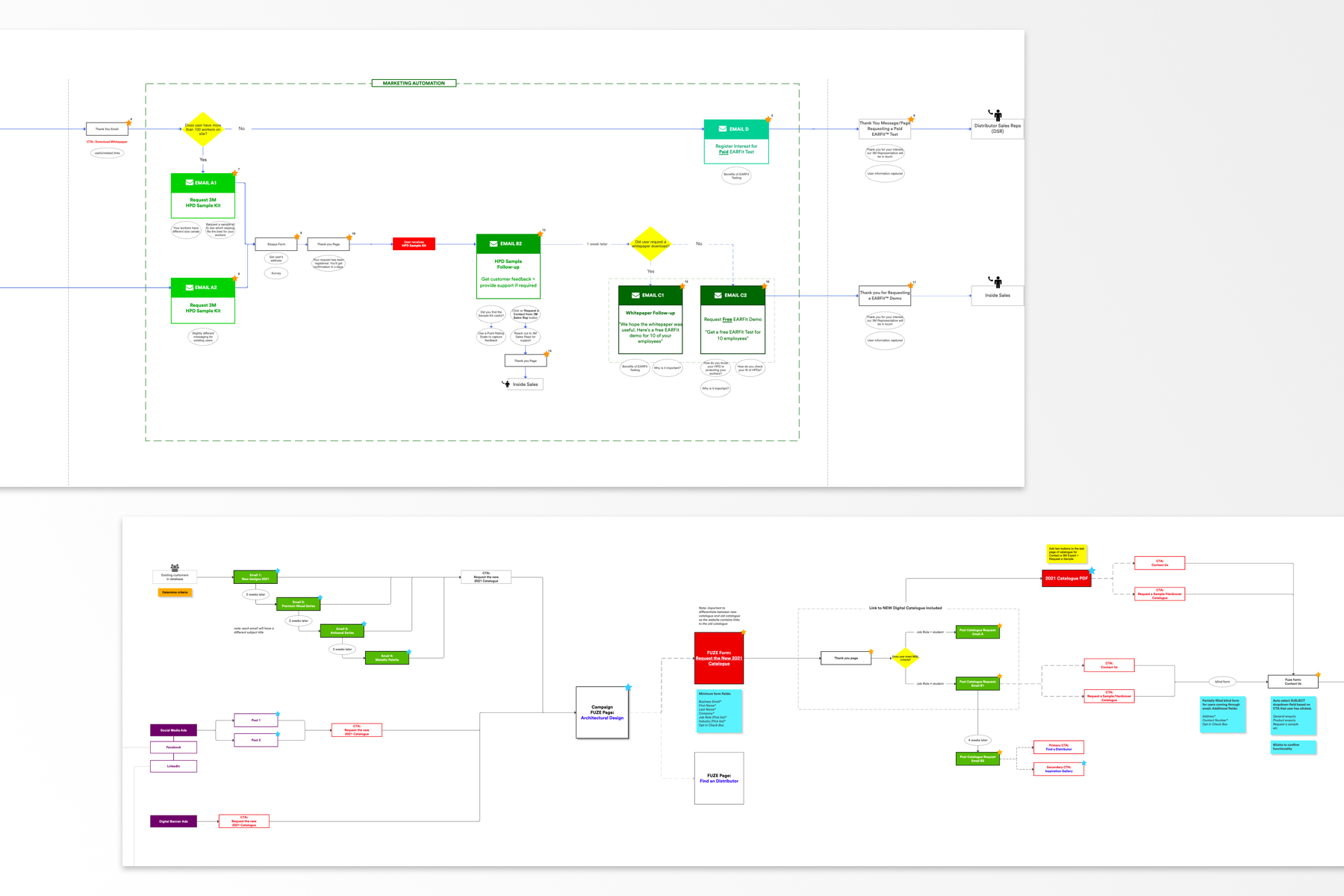Click the group icon above Existing customers in database

point(175,567)
